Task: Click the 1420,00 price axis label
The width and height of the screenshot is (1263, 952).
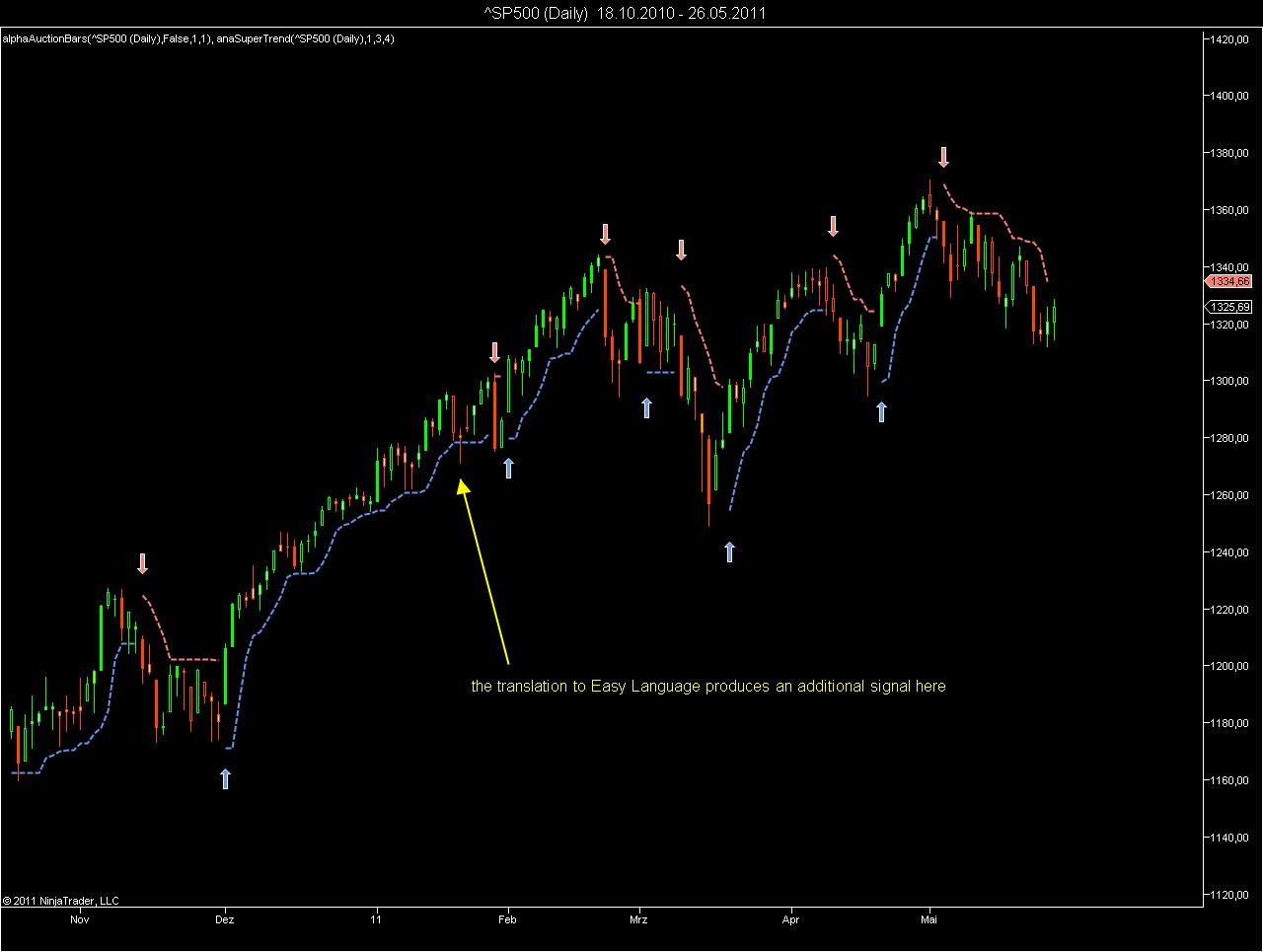Action: pos(1229,39)
